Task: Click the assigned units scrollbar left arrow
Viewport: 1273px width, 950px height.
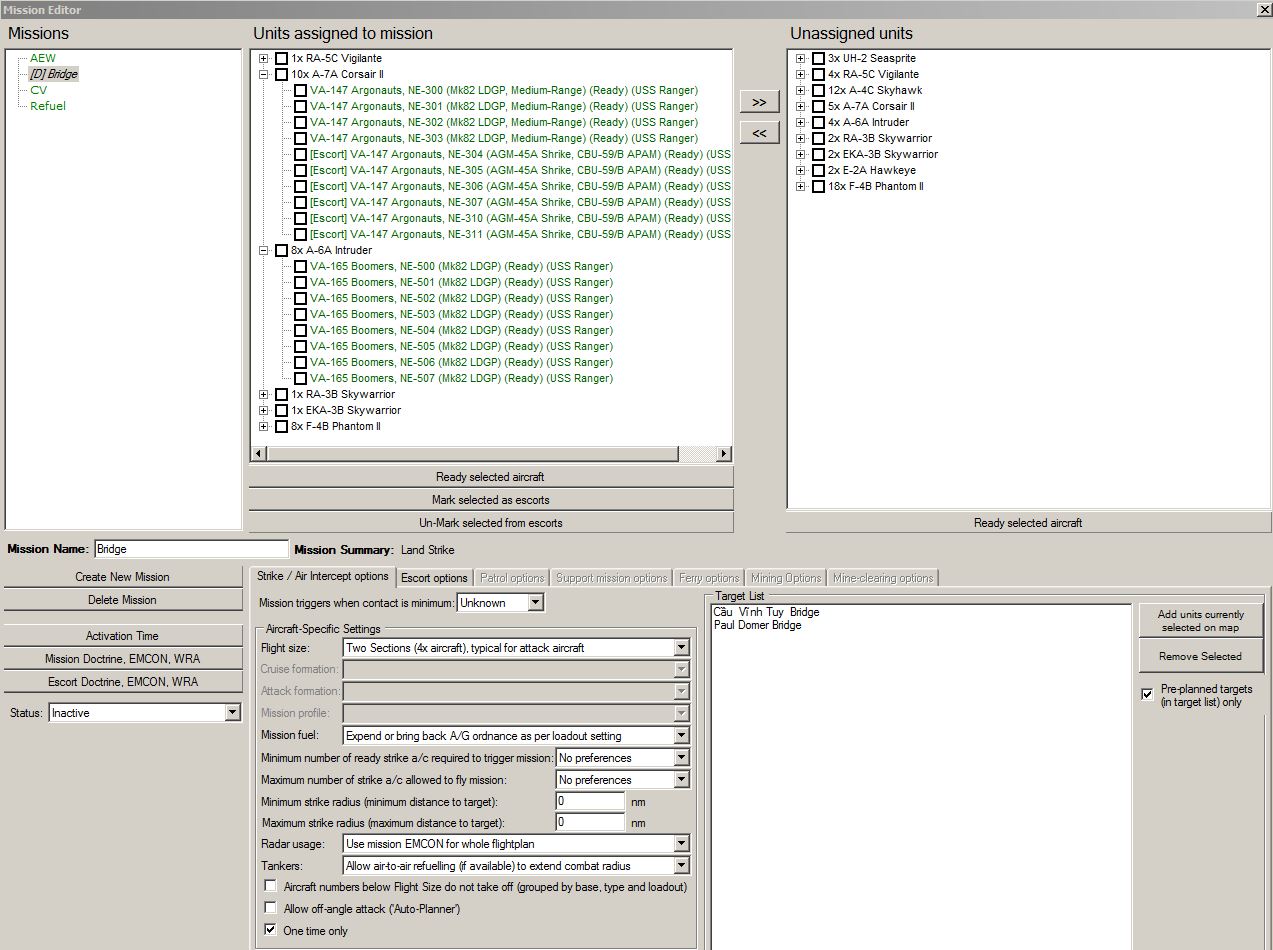Action: 258,454
